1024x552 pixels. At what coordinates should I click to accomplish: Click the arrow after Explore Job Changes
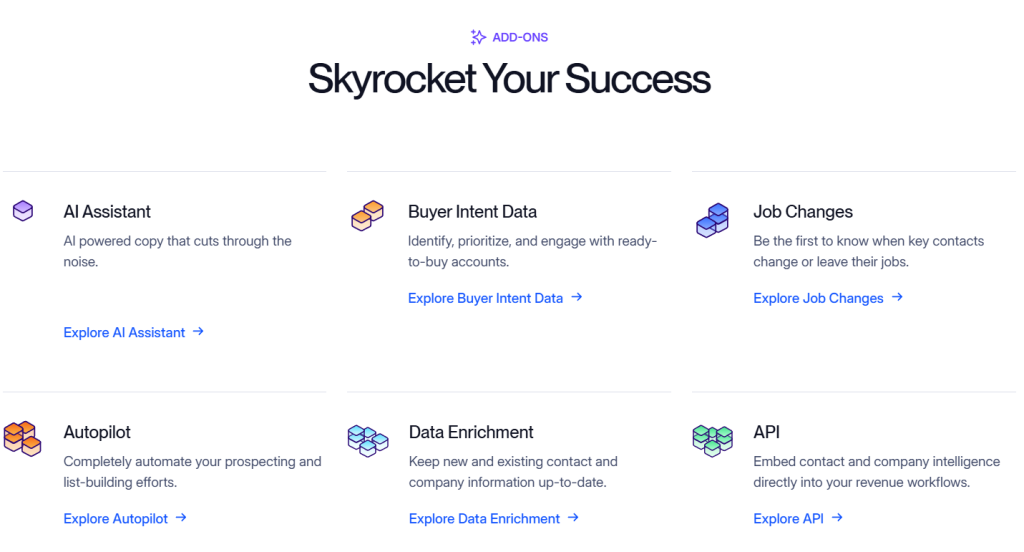(x=897, y=297)
